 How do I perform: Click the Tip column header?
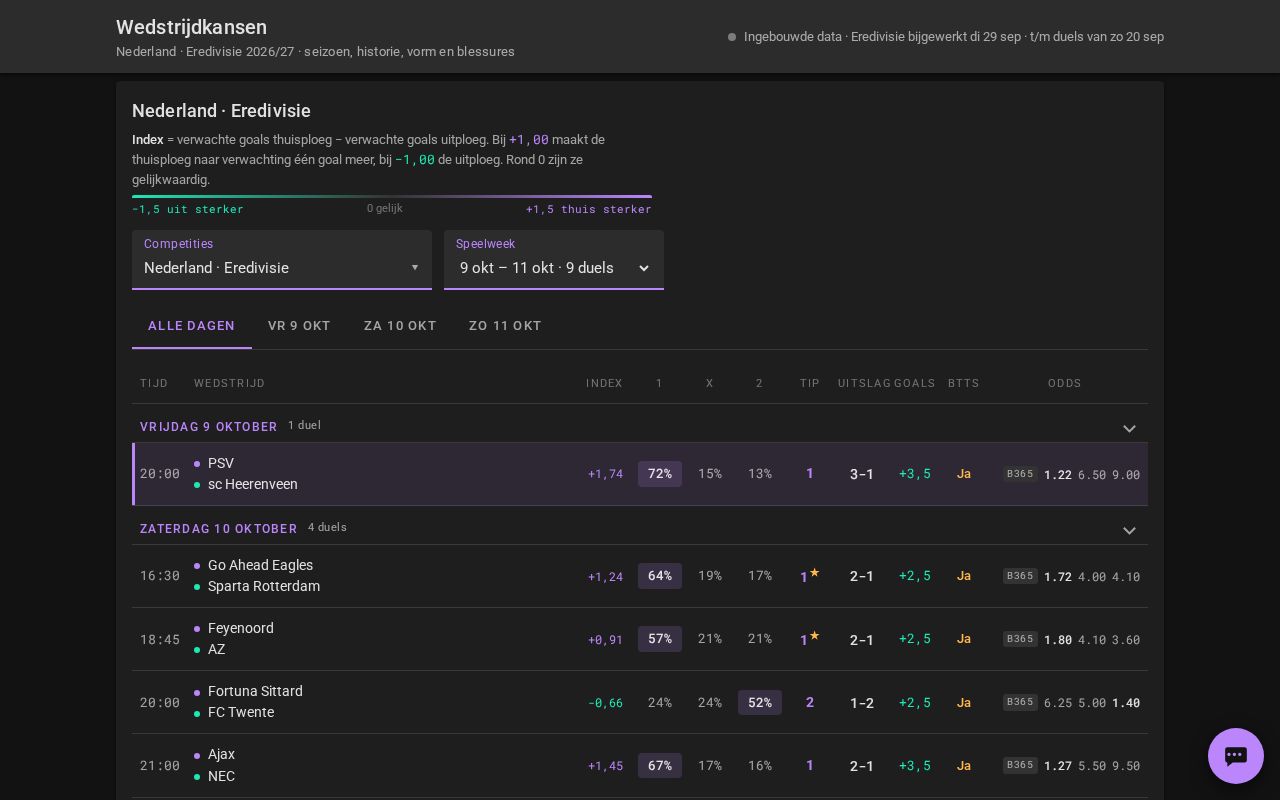[810, 383]
